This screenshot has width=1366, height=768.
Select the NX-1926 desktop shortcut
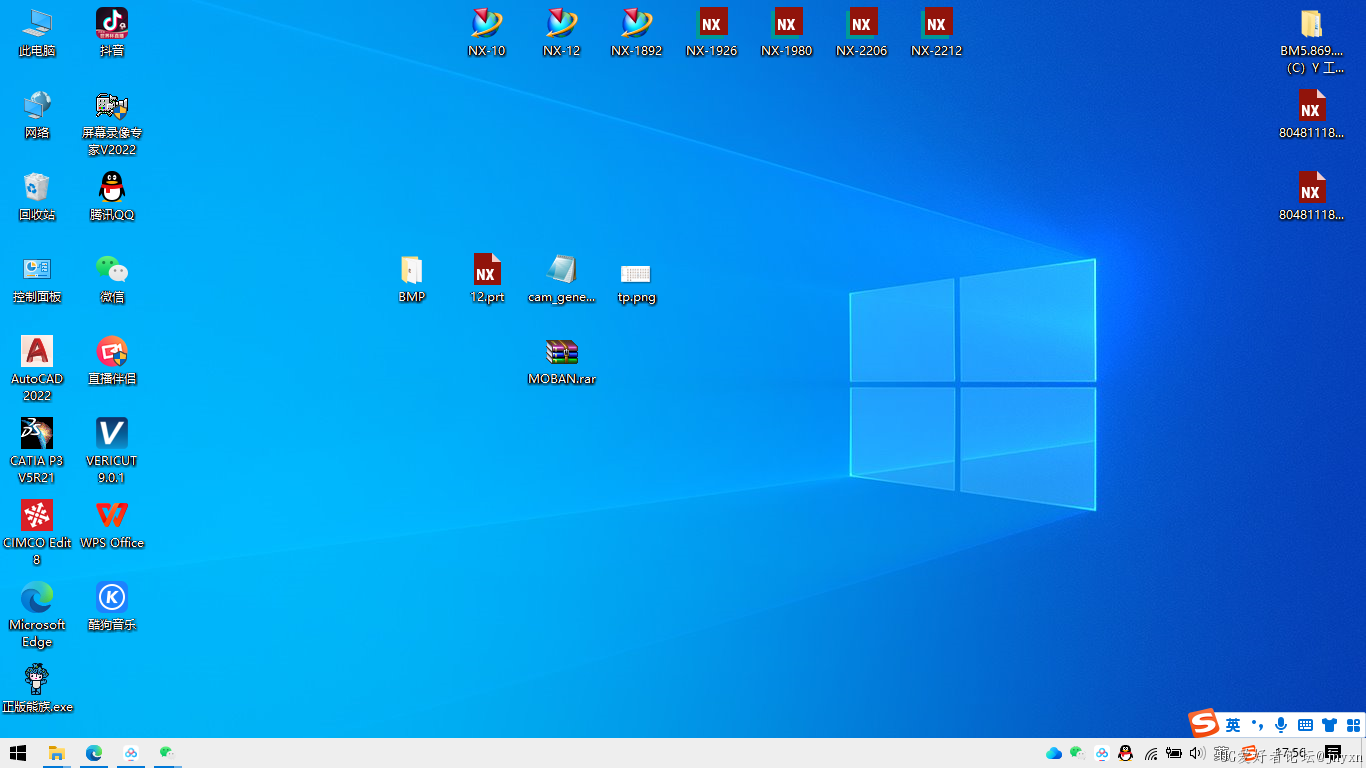click(x=712, y=33)
